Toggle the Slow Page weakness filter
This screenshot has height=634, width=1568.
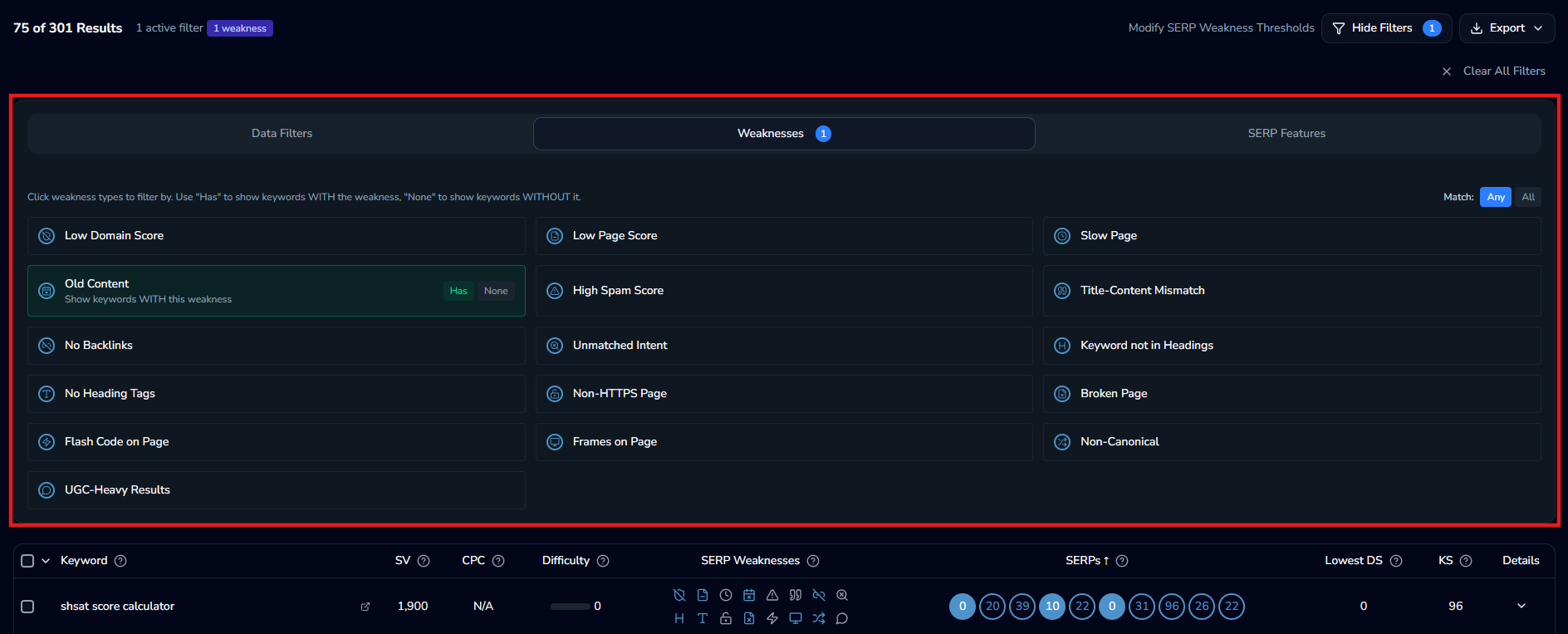tap(1292, 236)
